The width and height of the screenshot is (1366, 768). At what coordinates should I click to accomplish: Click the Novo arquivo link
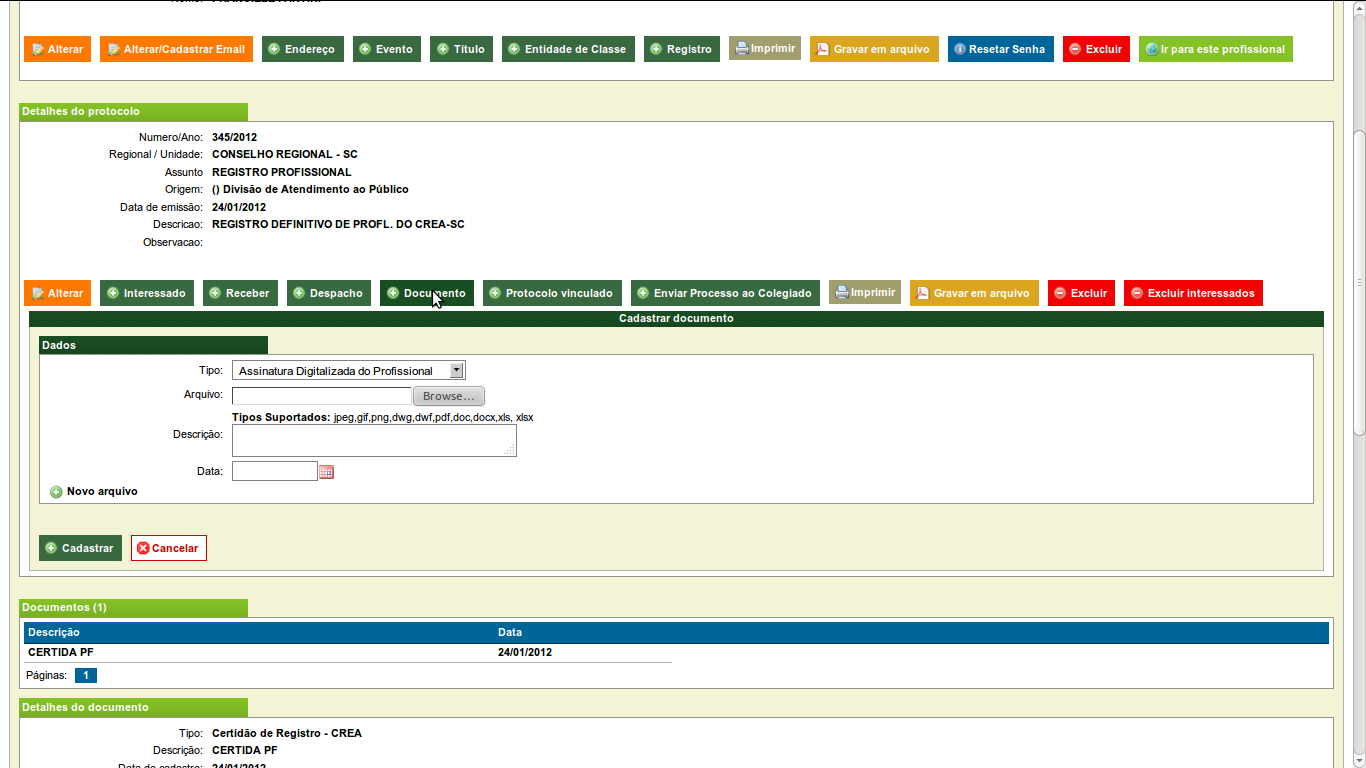(102, 492)
